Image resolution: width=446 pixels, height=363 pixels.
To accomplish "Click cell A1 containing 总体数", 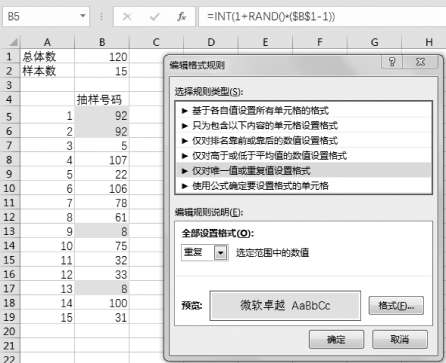I will [47, 56].
